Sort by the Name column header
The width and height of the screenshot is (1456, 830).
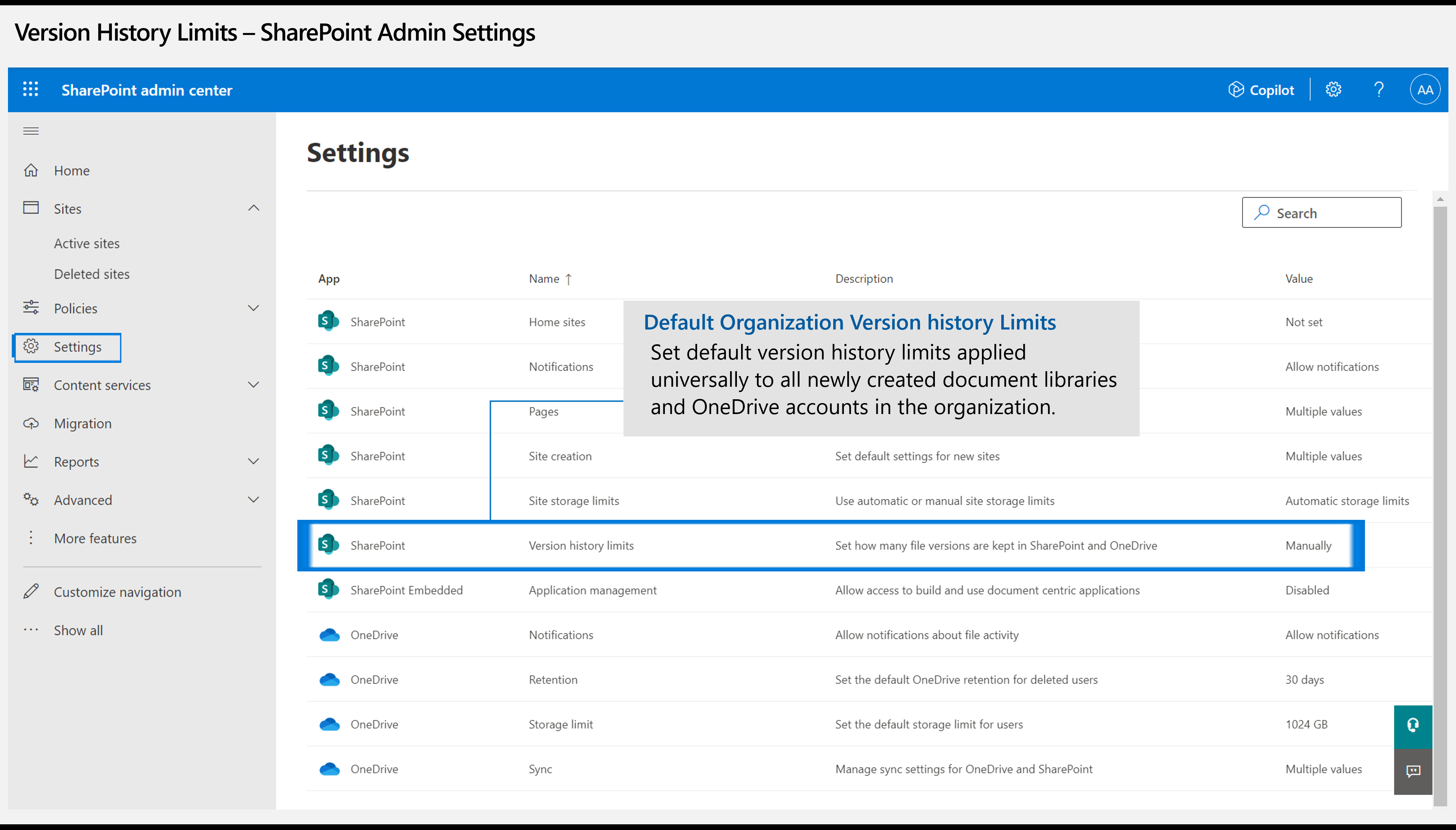click(x=550, y=279)
